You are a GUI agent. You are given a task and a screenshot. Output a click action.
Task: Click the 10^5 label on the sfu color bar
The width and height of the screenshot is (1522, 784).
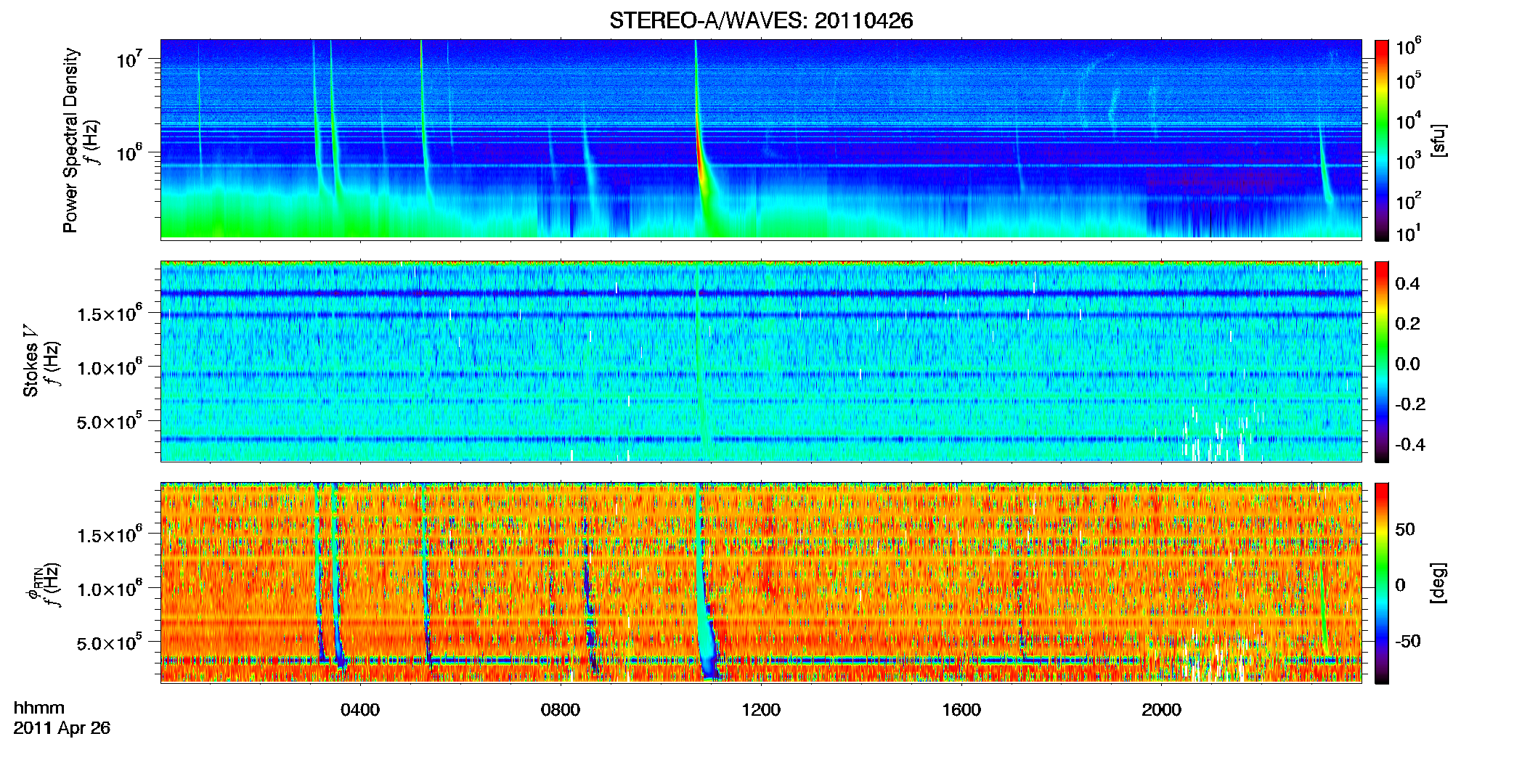click(x=1409, y=81)
